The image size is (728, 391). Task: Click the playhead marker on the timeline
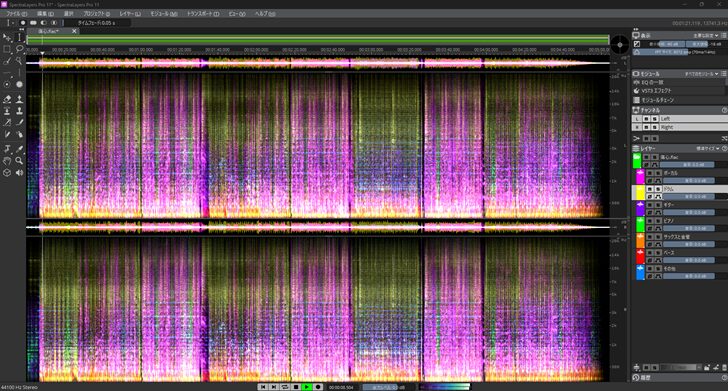(42, 53)
